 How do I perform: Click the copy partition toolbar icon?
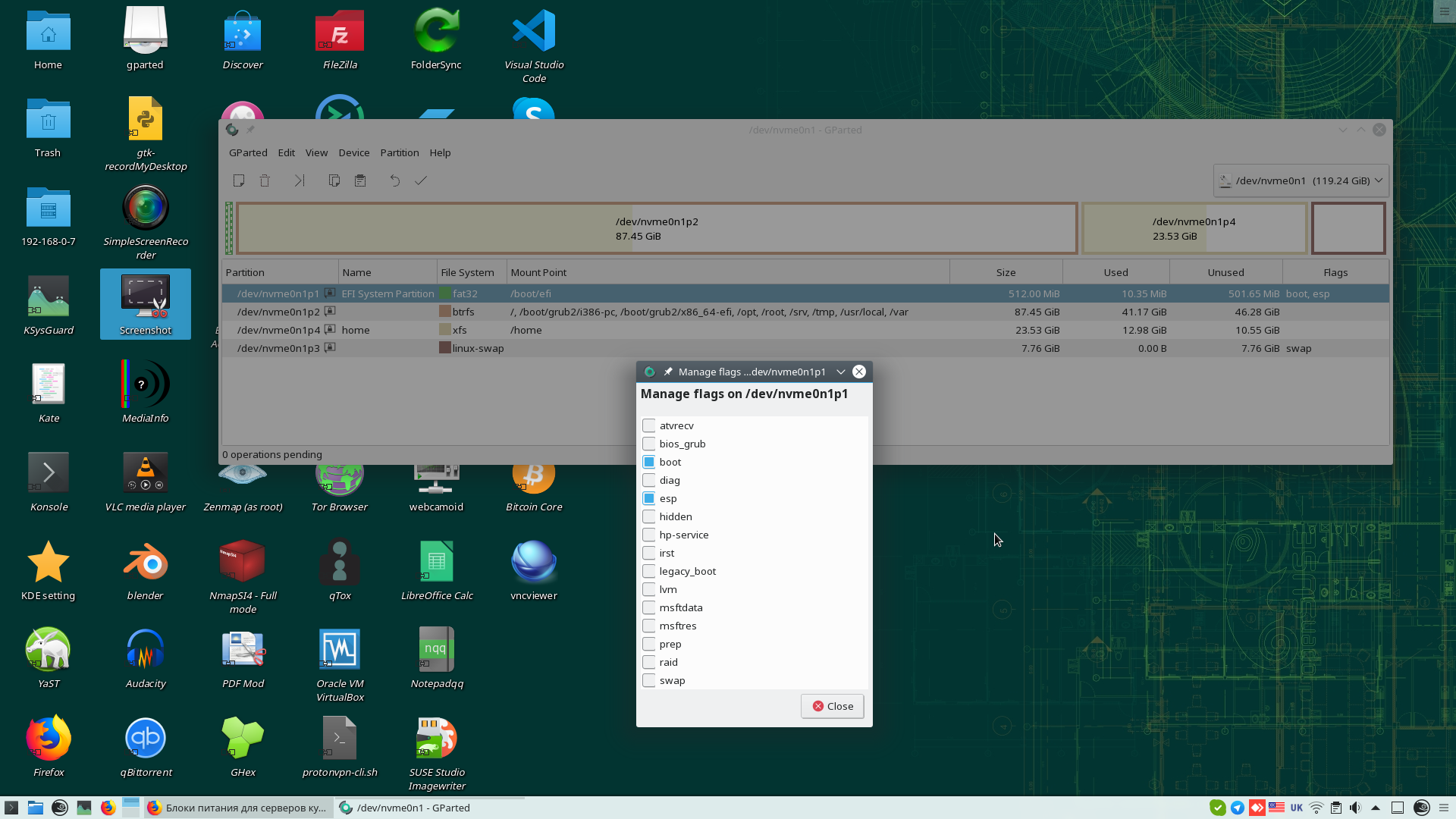coord(334,180)
